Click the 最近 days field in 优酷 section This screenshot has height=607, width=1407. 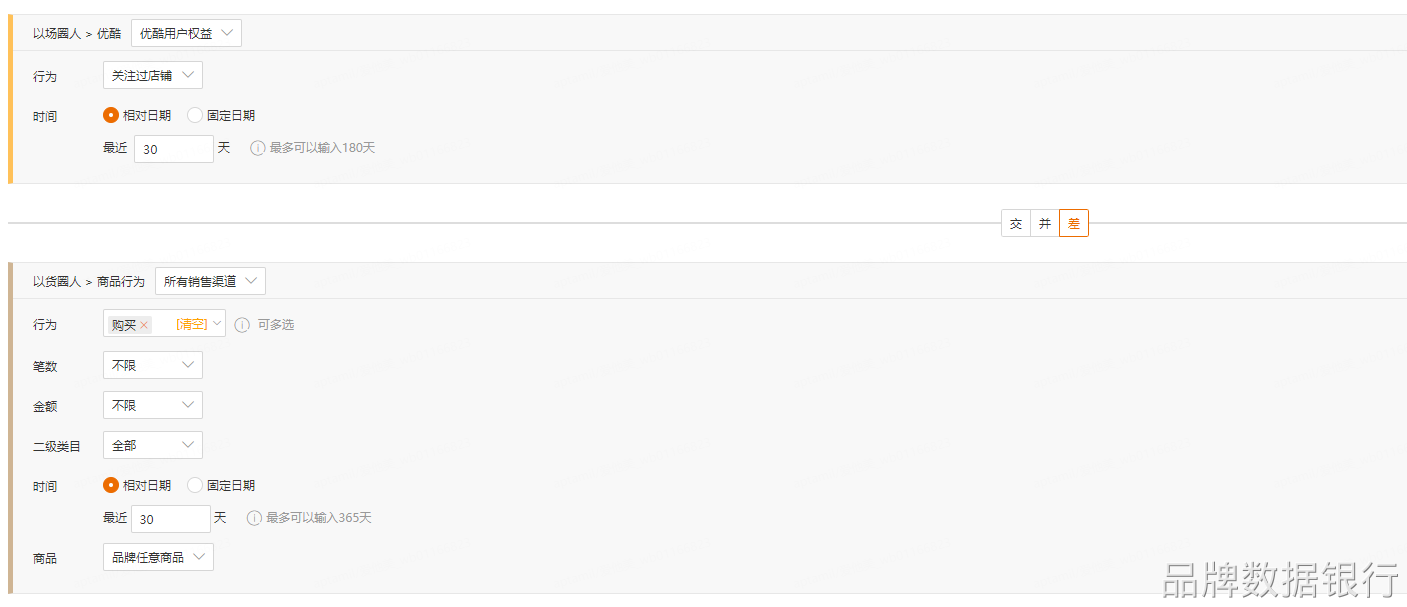(173, 149)
